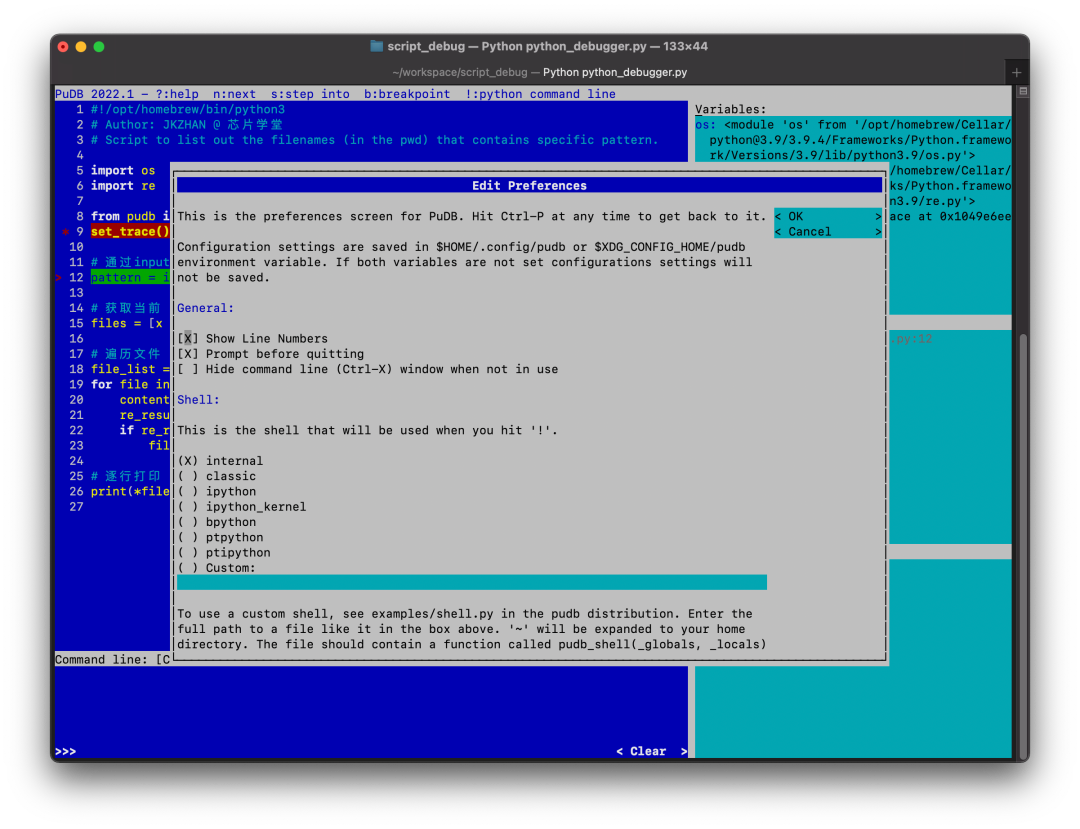Click 'pattern =' on highlighted line 12

(123, 277)
